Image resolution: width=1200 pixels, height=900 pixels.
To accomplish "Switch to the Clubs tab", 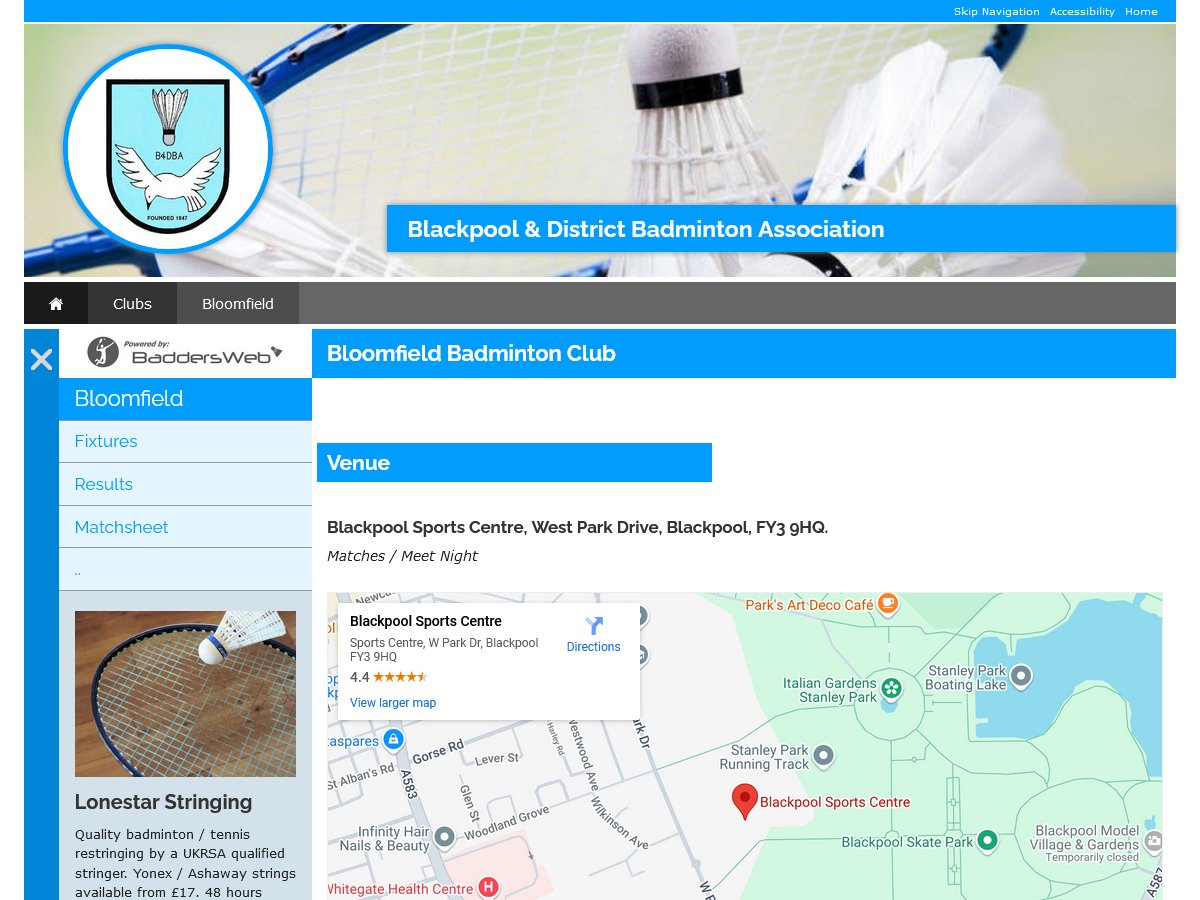I will click(x=131, y=303).
